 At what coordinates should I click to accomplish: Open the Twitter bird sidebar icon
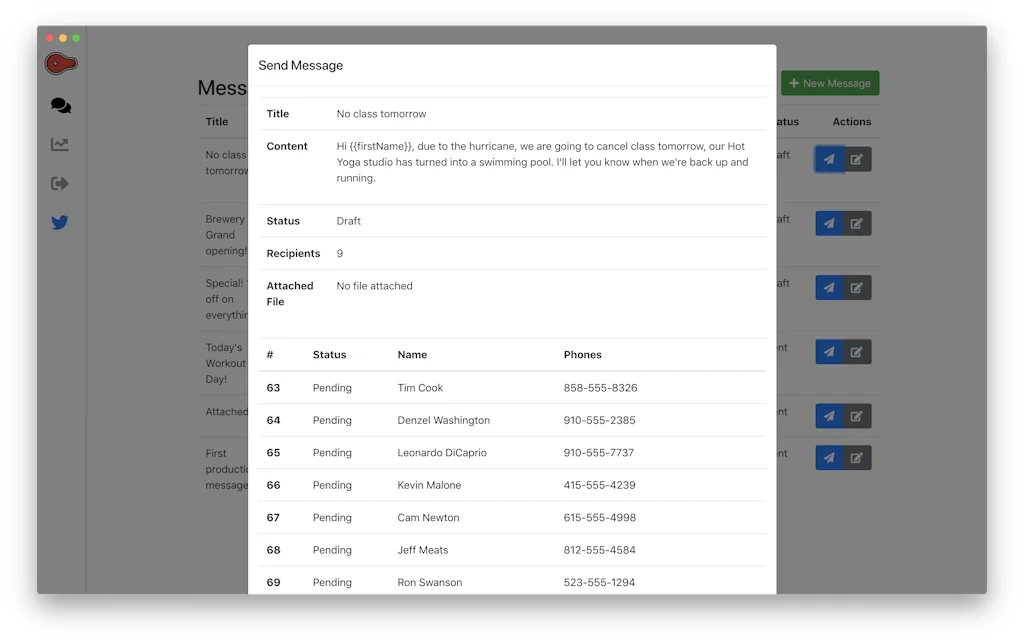click(x=60, y=223)
